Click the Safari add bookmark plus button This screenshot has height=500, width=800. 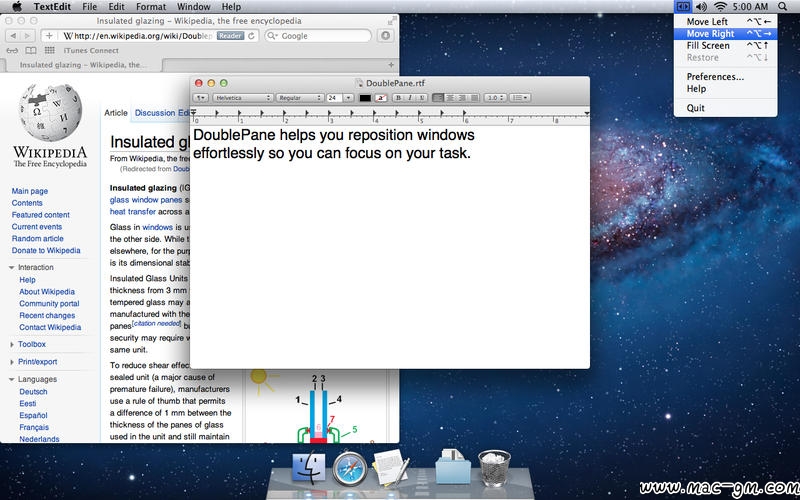coord(49,36)
